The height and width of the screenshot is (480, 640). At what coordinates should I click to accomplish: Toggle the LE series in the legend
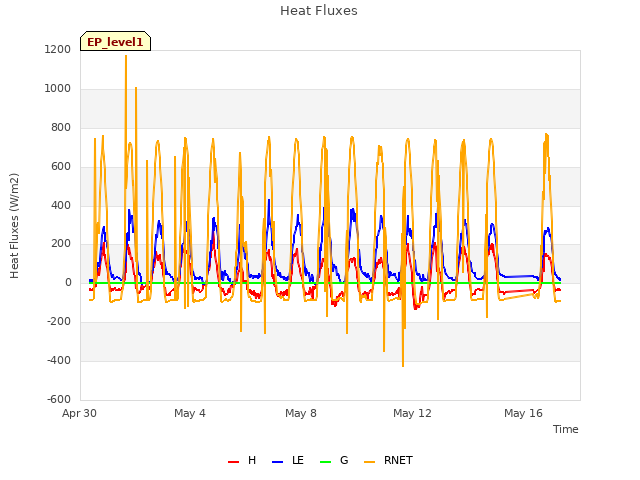288,460
